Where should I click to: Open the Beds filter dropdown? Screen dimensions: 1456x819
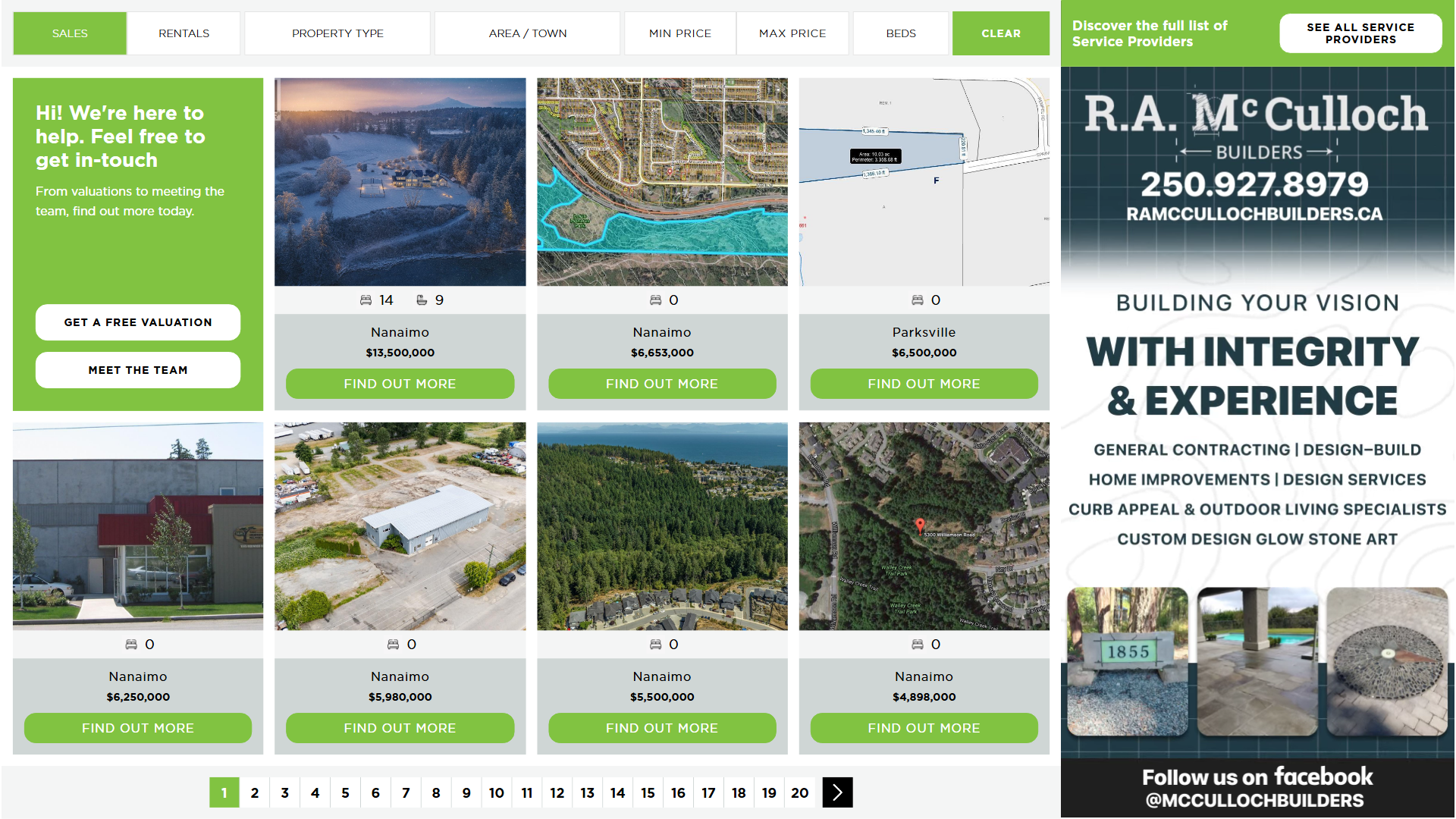tap(901, 33)
